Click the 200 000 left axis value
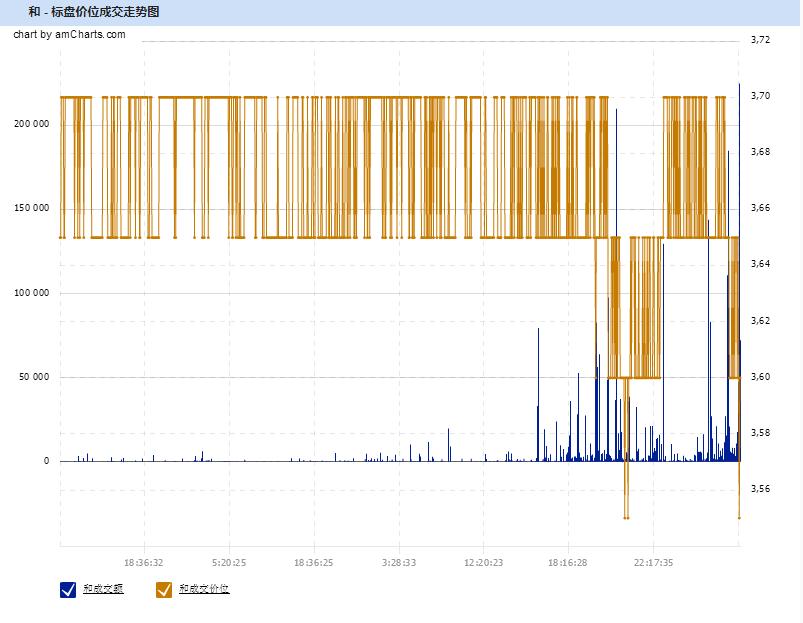This screenshot has width=803, height=623. 31,124
